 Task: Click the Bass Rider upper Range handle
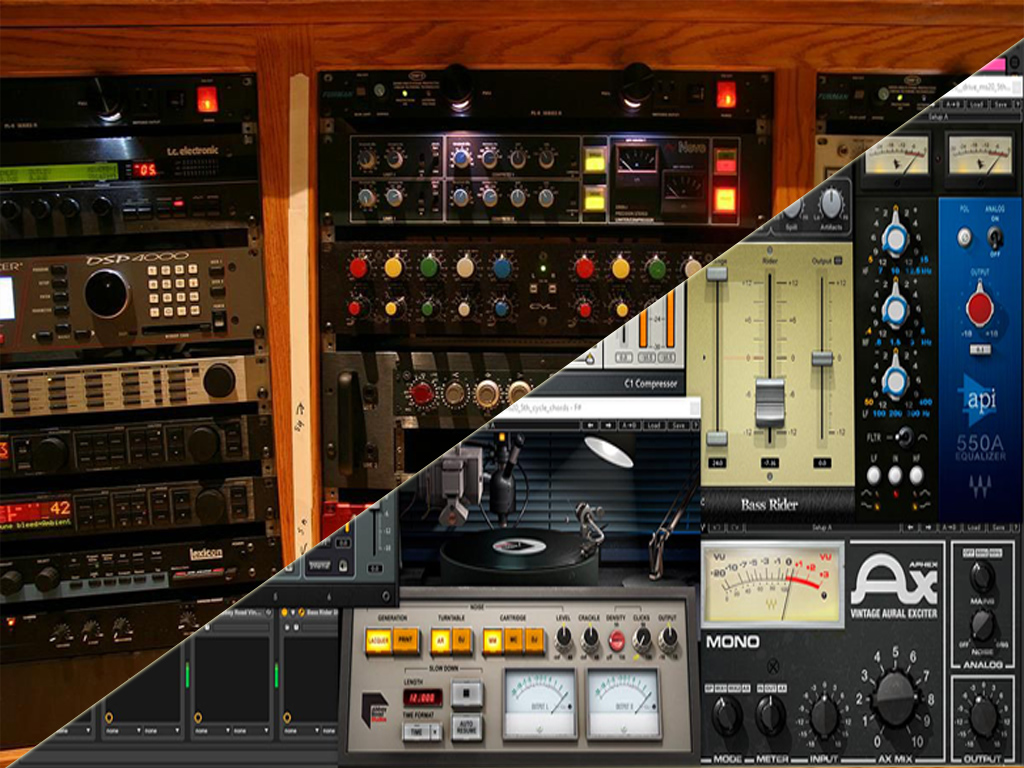[x=717, y=273]
